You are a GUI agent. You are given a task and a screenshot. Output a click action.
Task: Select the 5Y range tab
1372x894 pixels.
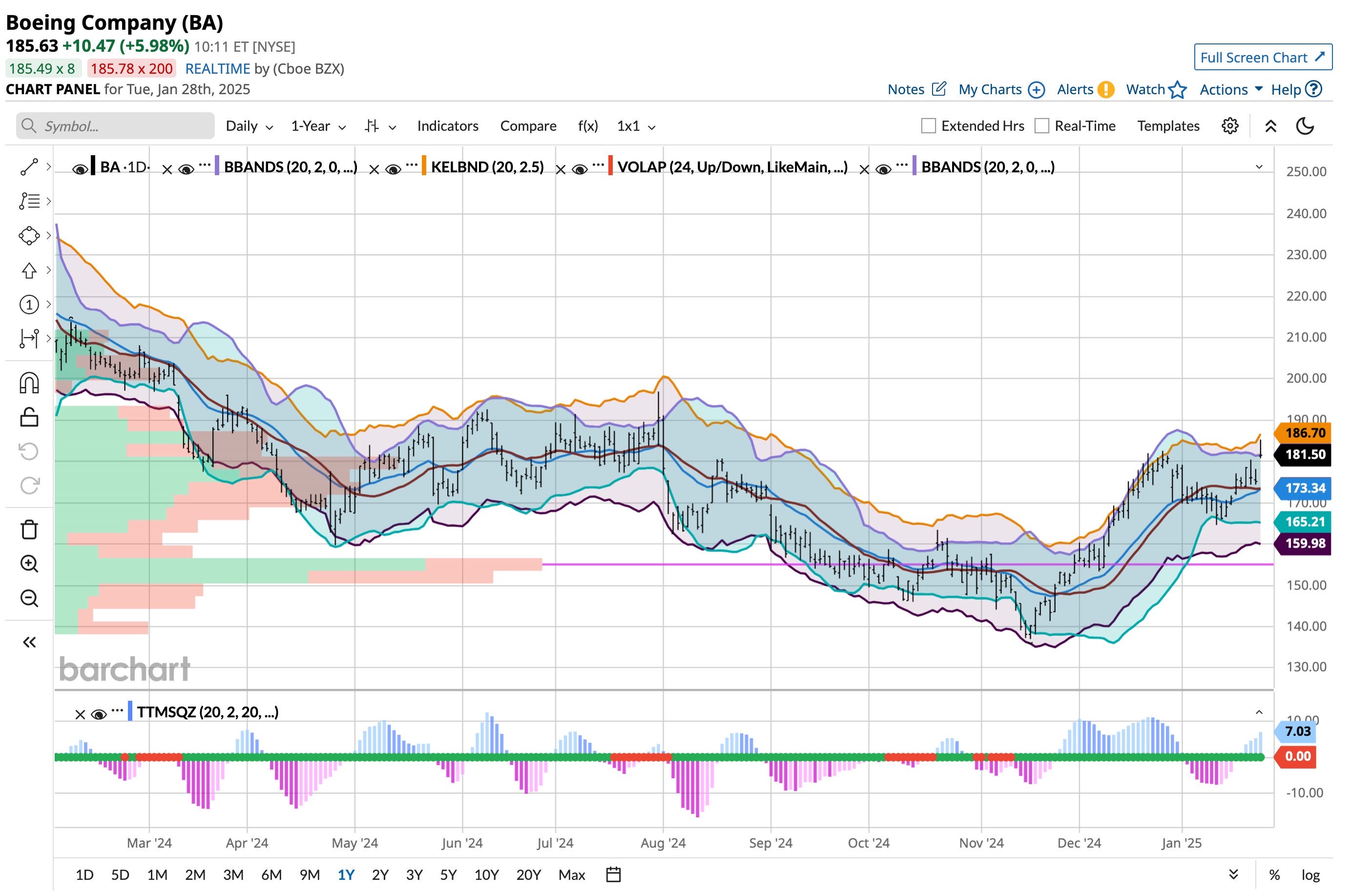tap(448, 875)
